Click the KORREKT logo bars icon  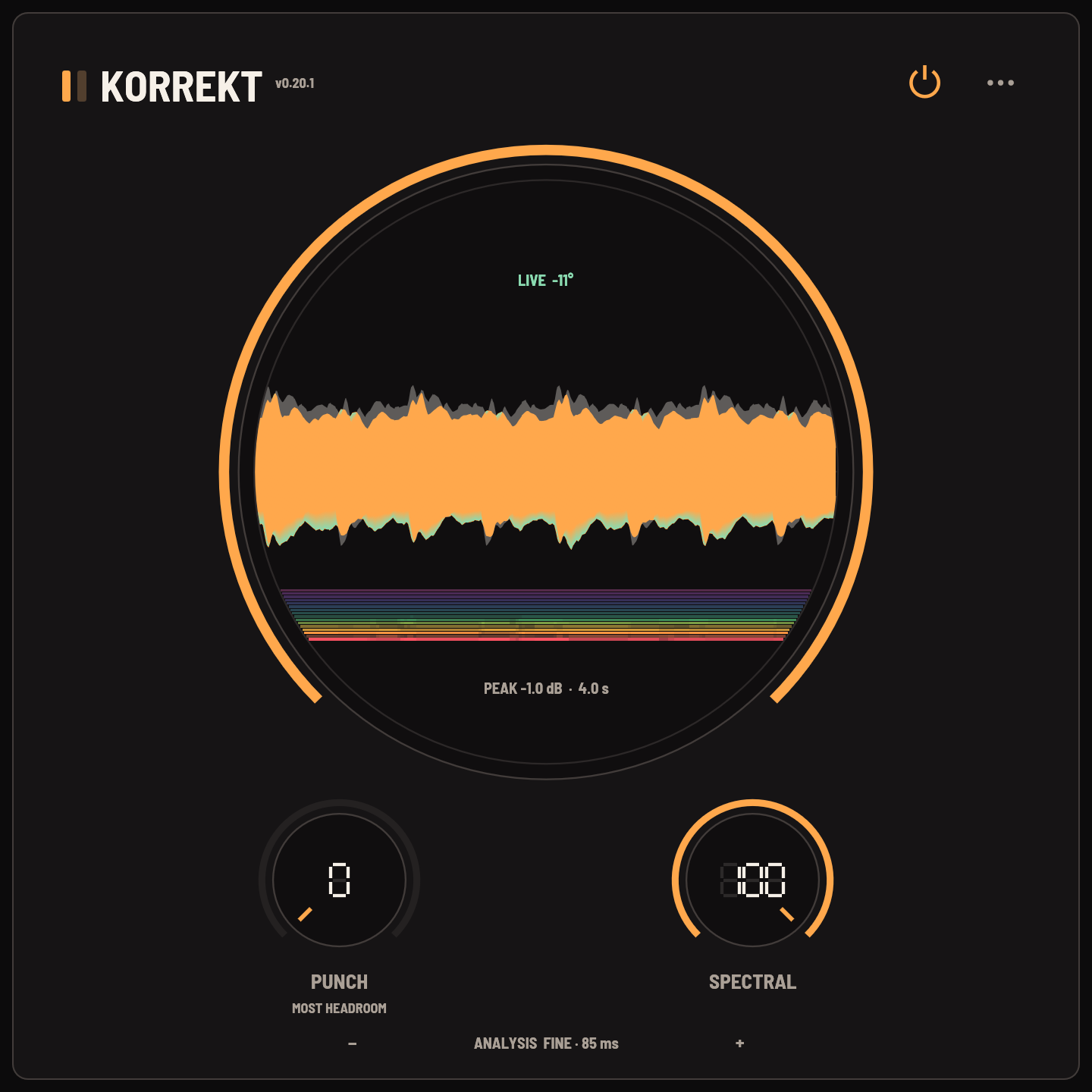tap(74, 86)
